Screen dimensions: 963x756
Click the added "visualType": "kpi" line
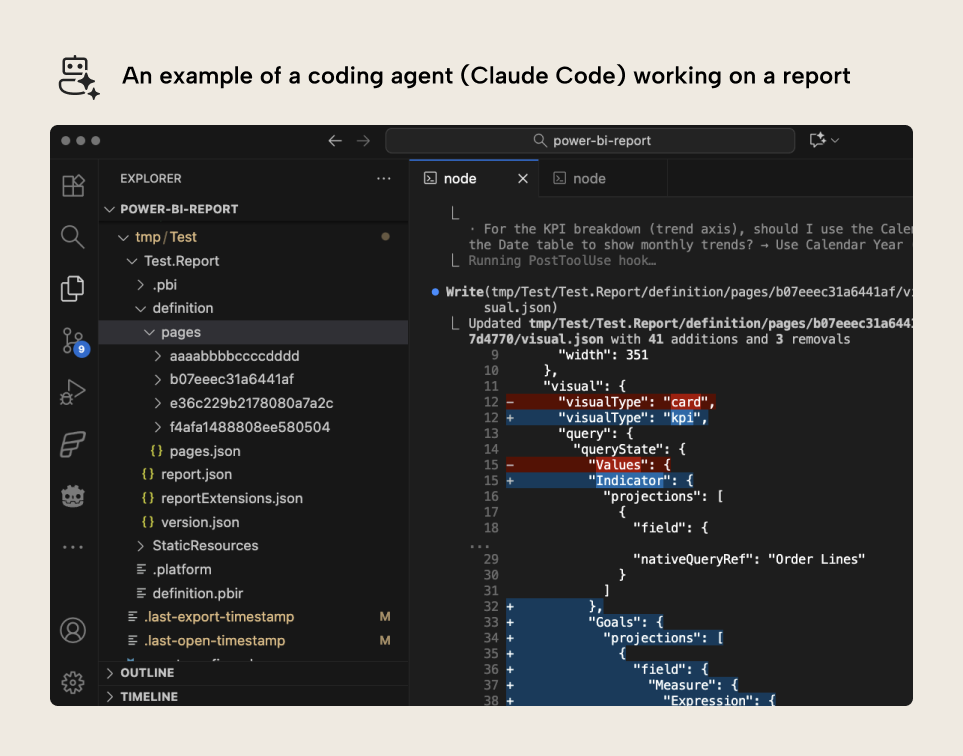(x=607, y=418)
